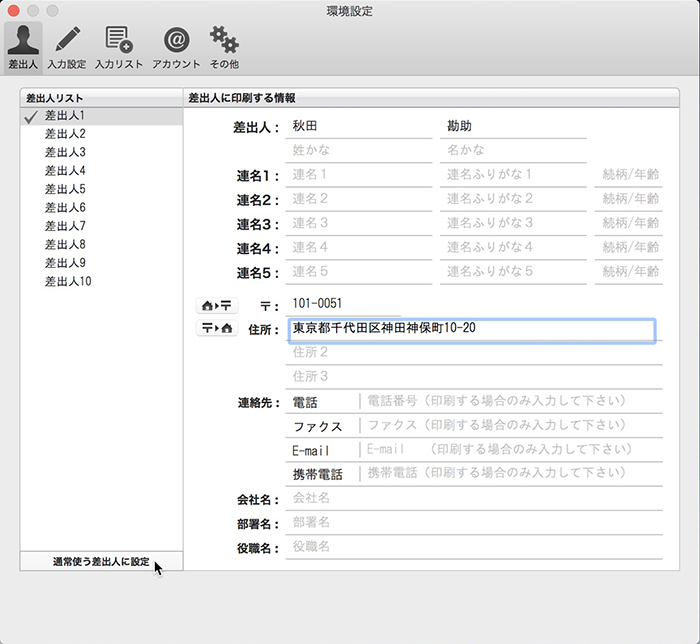Open その他 gears settings pane
The height and width of the screenshot is (644, 700).
tap(223, 47)
